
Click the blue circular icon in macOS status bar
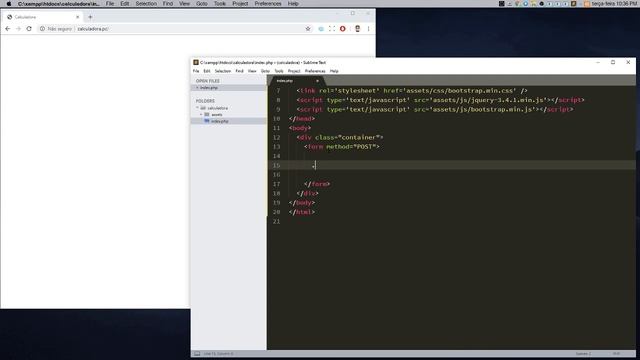525,4
